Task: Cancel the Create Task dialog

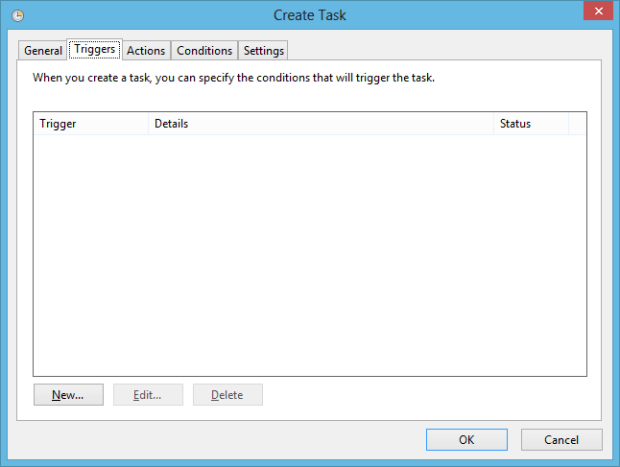Action: coord(561,440)
